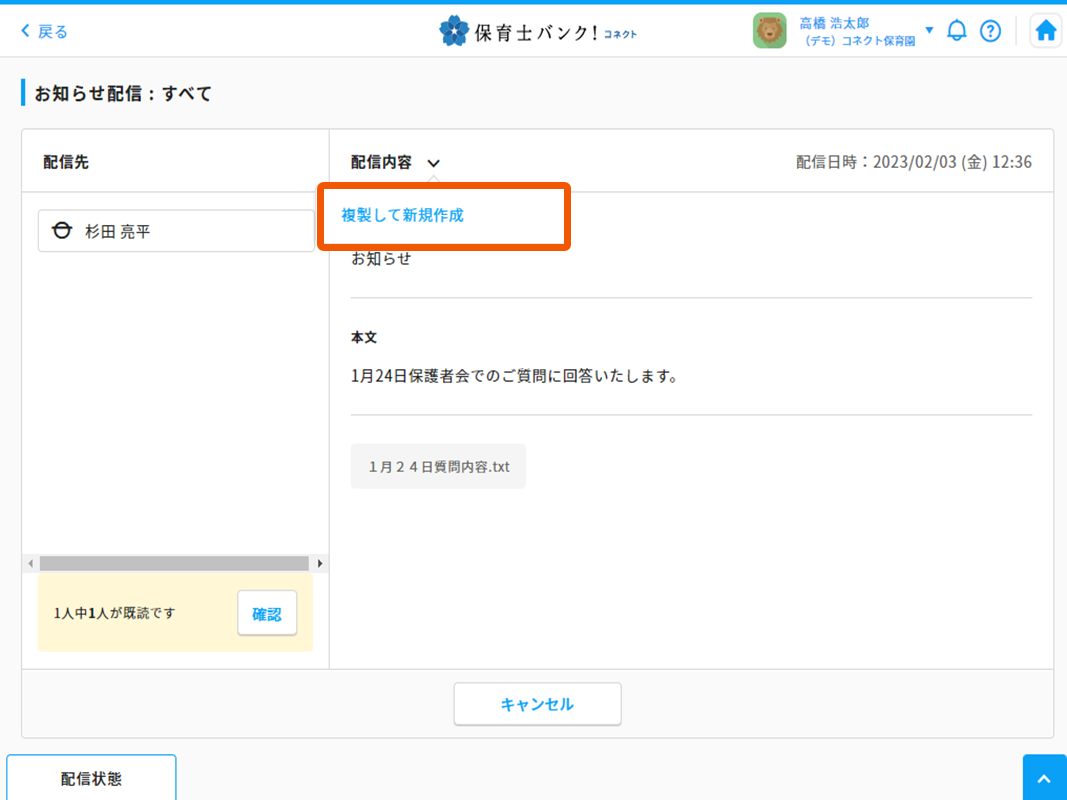Expand the user account dropdown arrow
This screenshot has height=800, width=1067.
click(x=929, y=30)
